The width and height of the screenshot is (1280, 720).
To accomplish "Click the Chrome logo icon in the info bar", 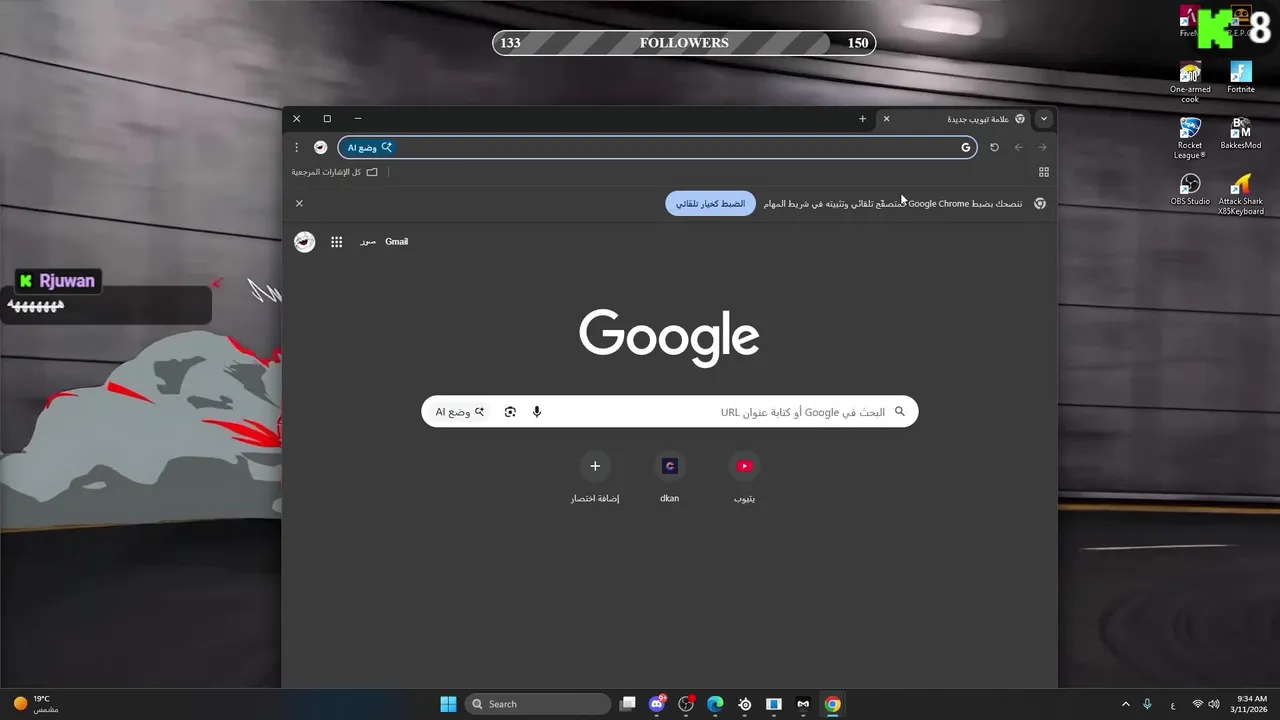I will 1040,203.
